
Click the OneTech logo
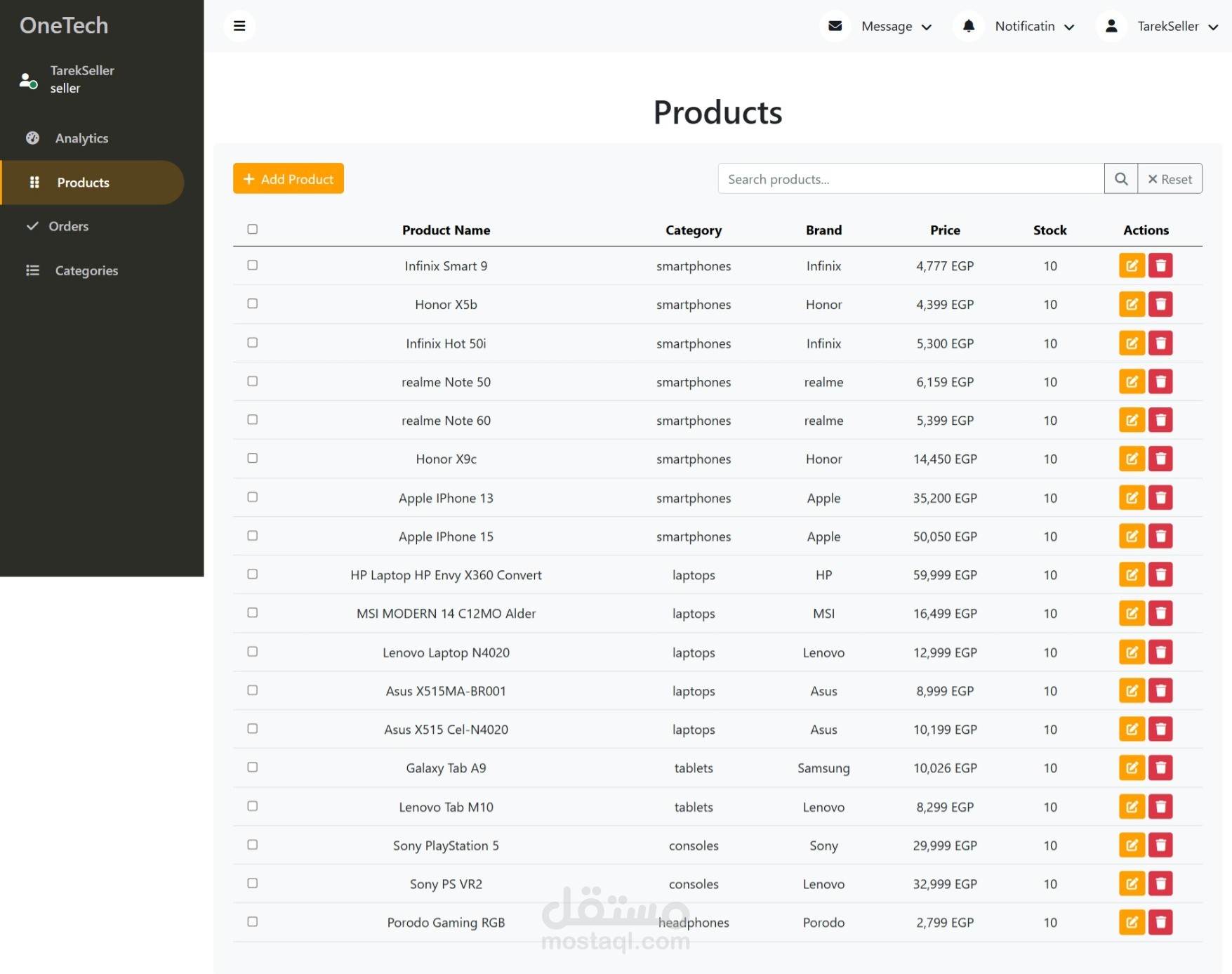point(64,25)
